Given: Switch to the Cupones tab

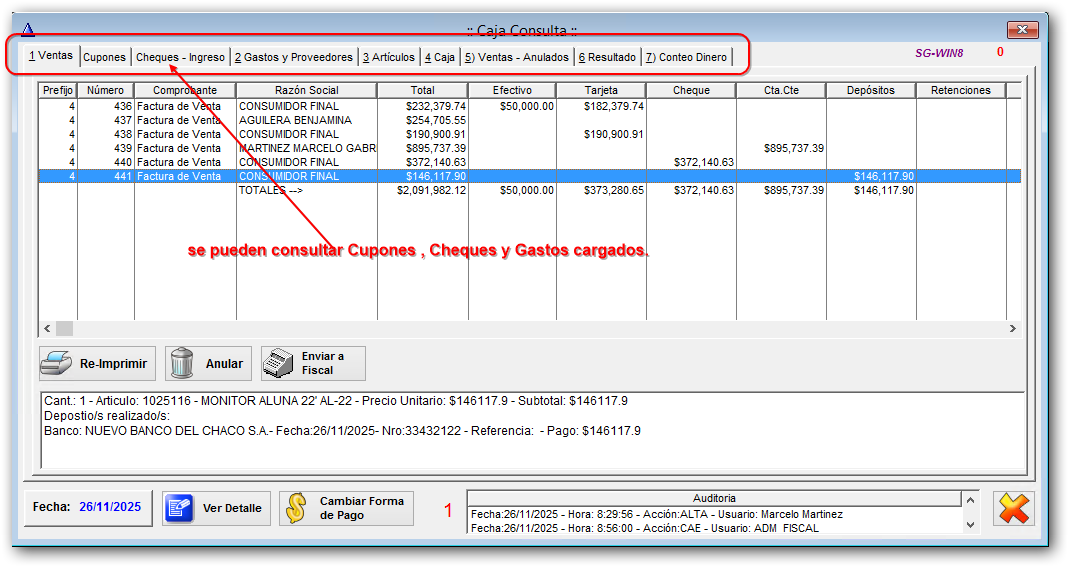Looking at the screenshot, I should coord(104,57).
